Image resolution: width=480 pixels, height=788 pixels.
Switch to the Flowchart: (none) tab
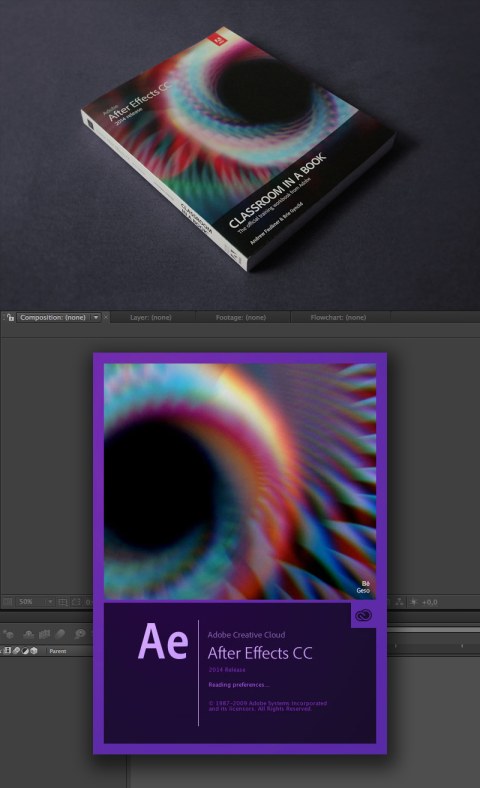[338, 317]
